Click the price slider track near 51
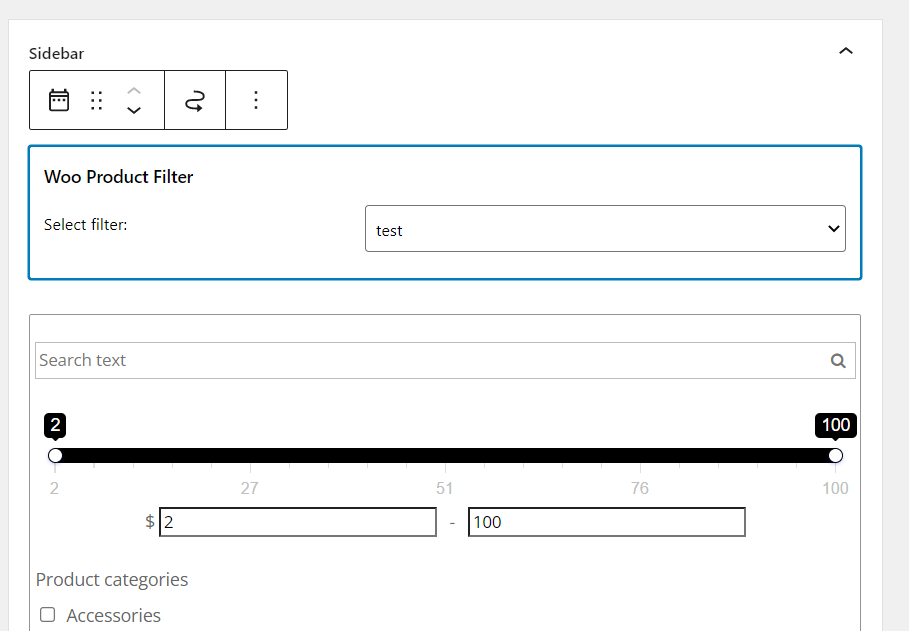 (445, 456)
